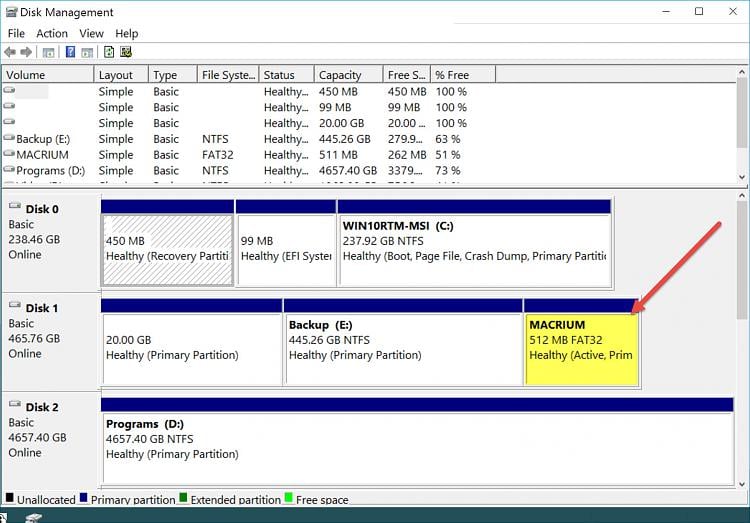
Task: Click the Disk 0 label
Action: (x=42, y=209)
